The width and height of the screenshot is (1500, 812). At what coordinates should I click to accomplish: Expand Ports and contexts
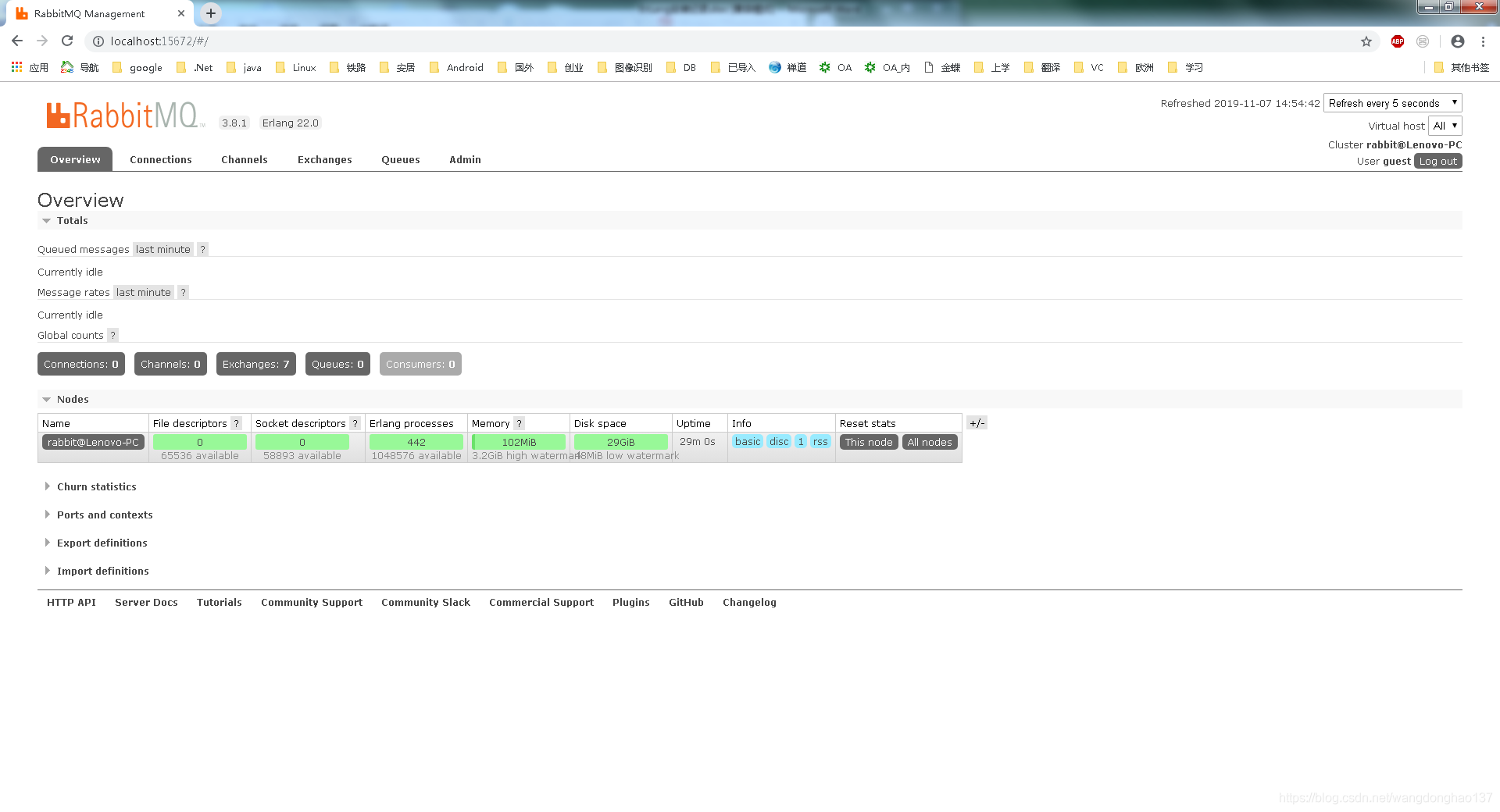coord(98,515)
